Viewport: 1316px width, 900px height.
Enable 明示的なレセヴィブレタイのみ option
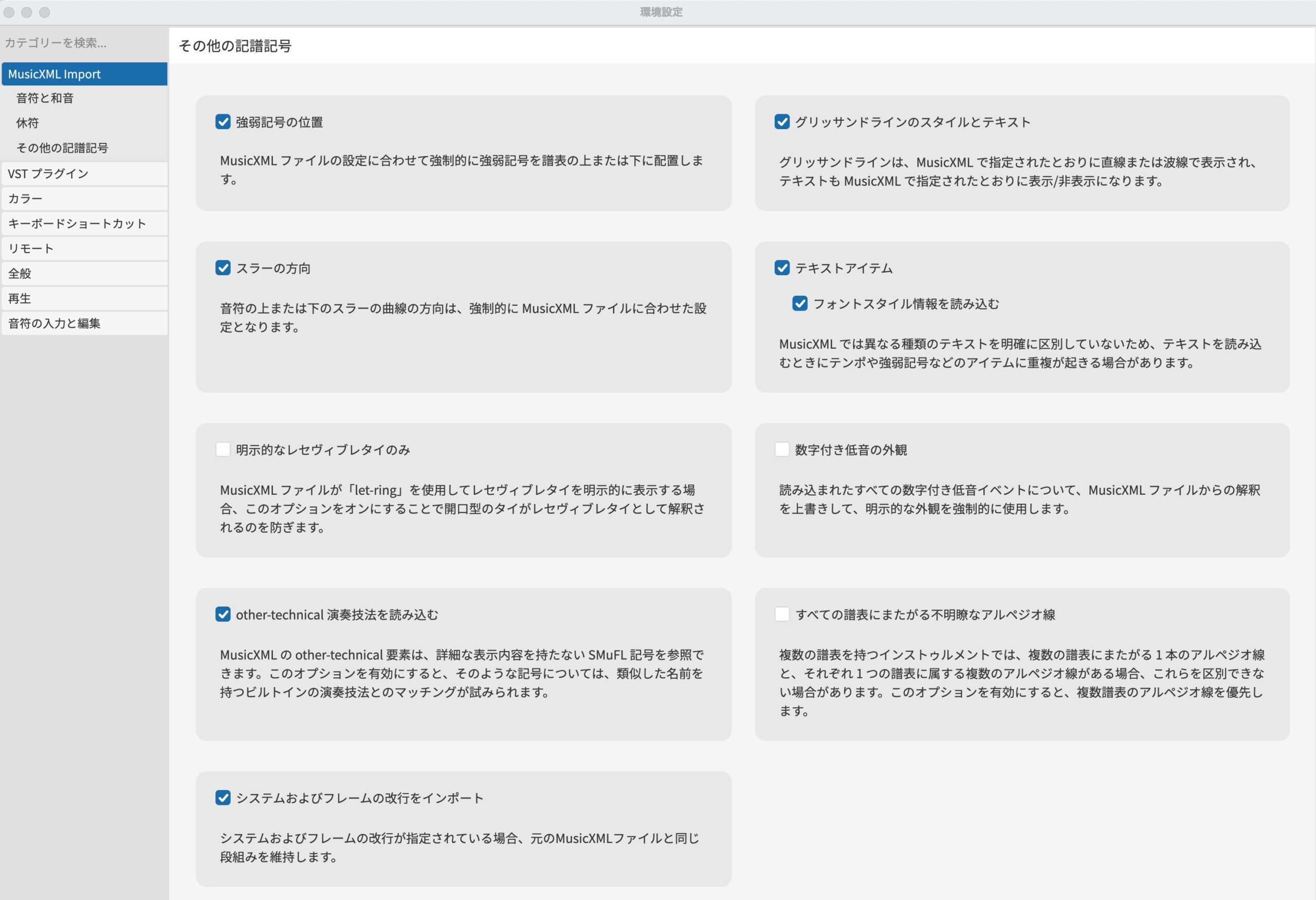click(x=223, y=449)
